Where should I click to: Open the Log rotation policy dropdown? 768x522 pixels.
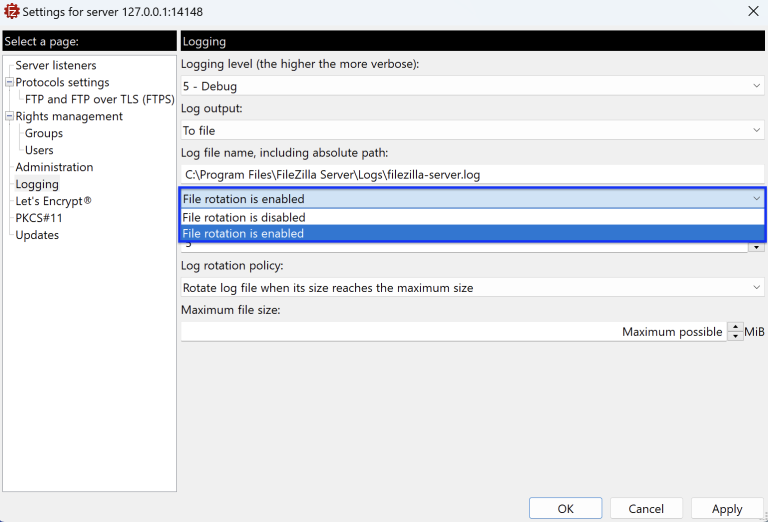pyautogui.click(x=472, y=287)
